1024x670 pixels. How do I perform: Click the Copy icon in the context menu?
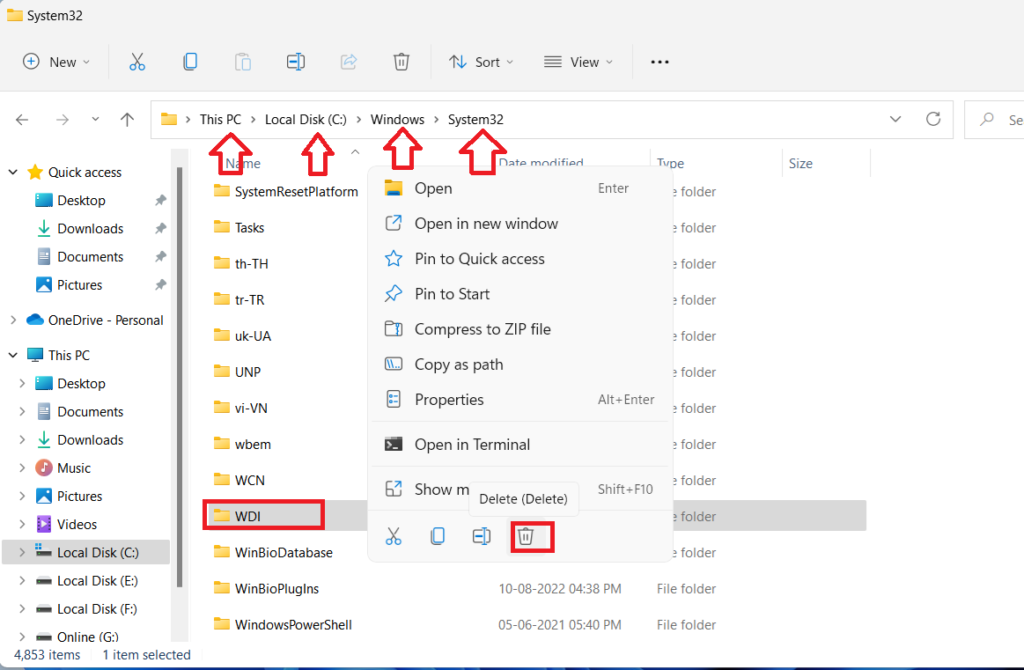[x=438, y=537]
